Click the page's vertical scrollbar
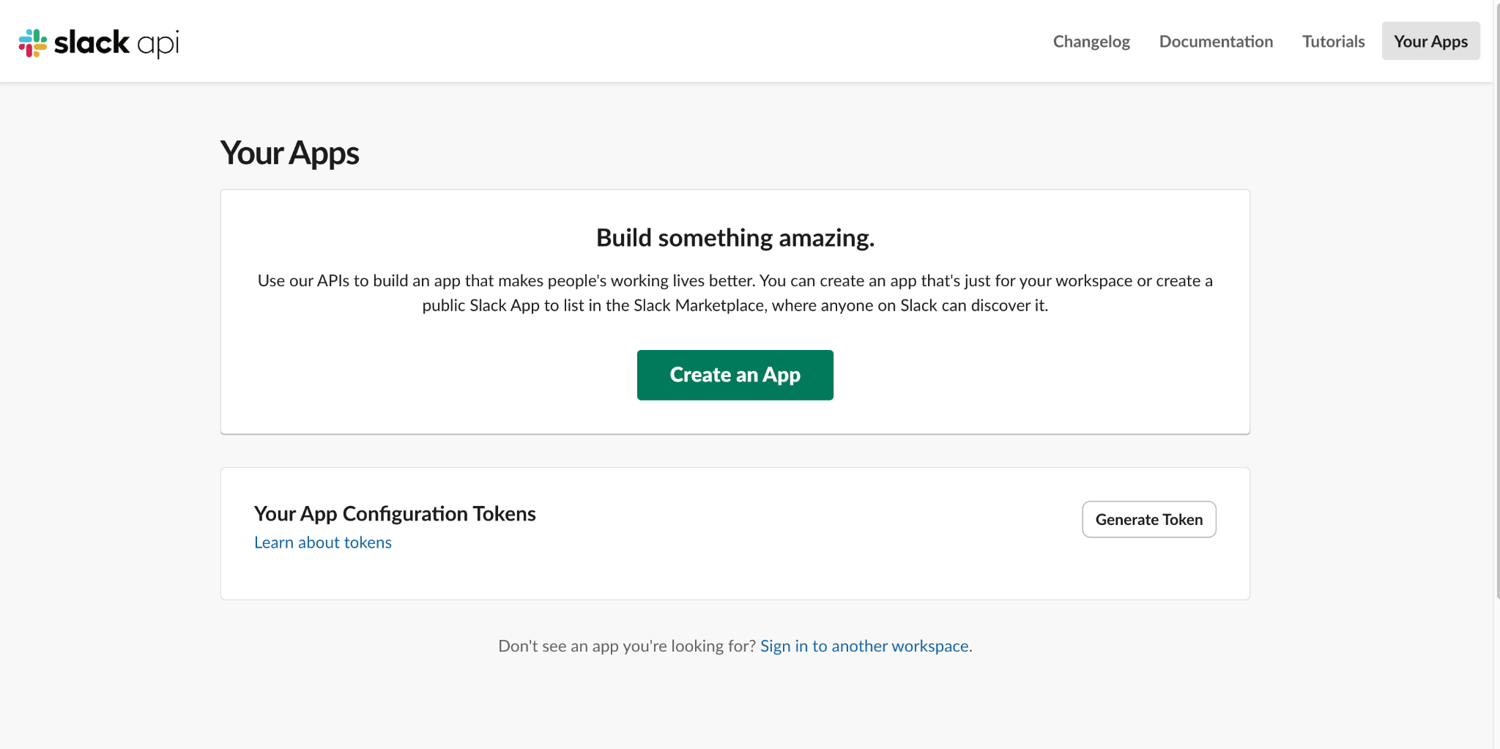The image size is (1500, 749). pos(1496,300)
